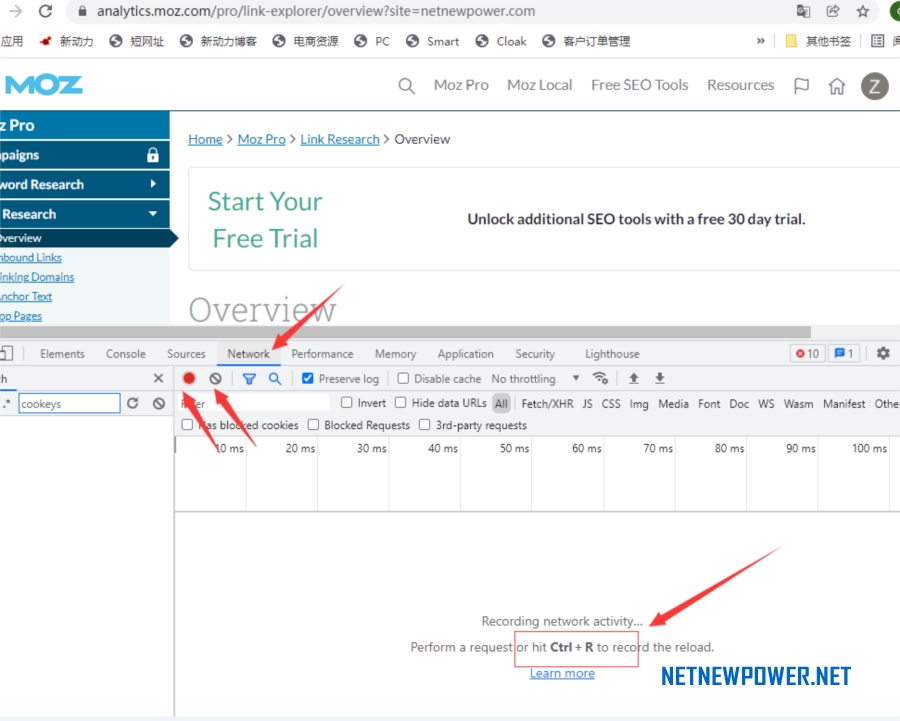Bookmark this page with the star icon
Image resolution: width=900 pixels, height=721 pixels.
coord(863,11)
